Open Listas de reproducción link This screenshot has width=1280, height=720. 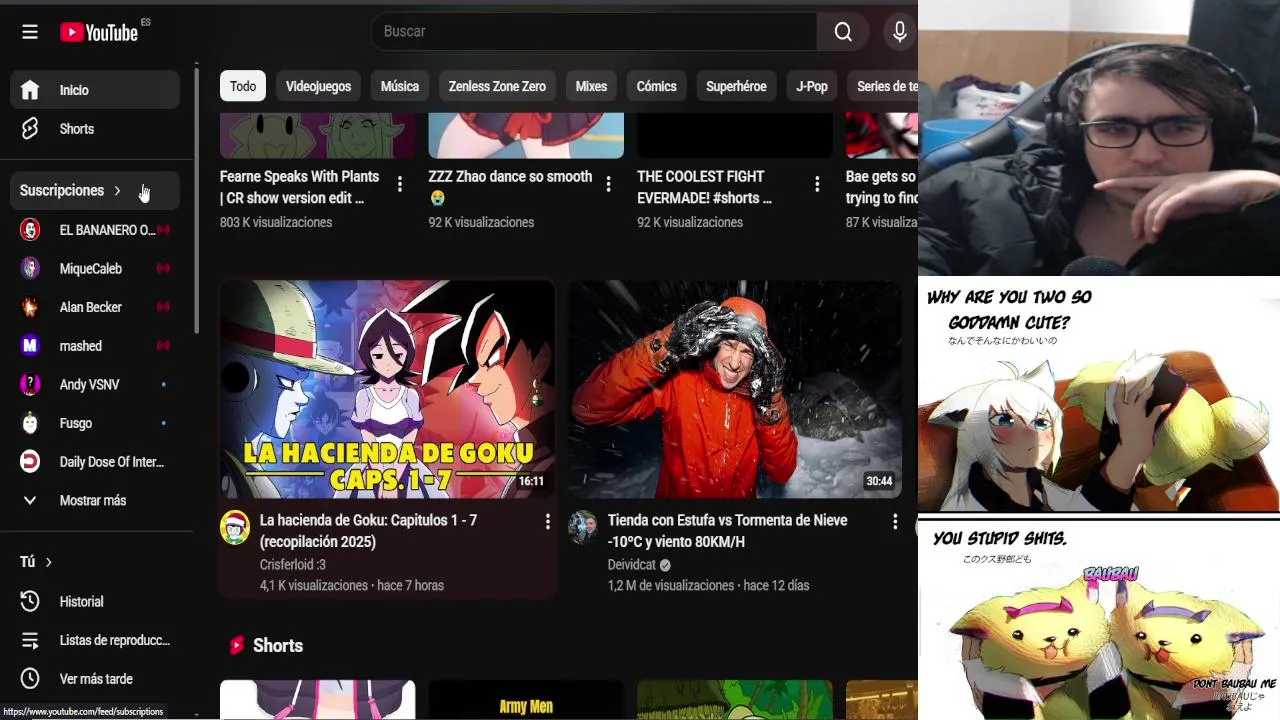(x=115, y=640)
